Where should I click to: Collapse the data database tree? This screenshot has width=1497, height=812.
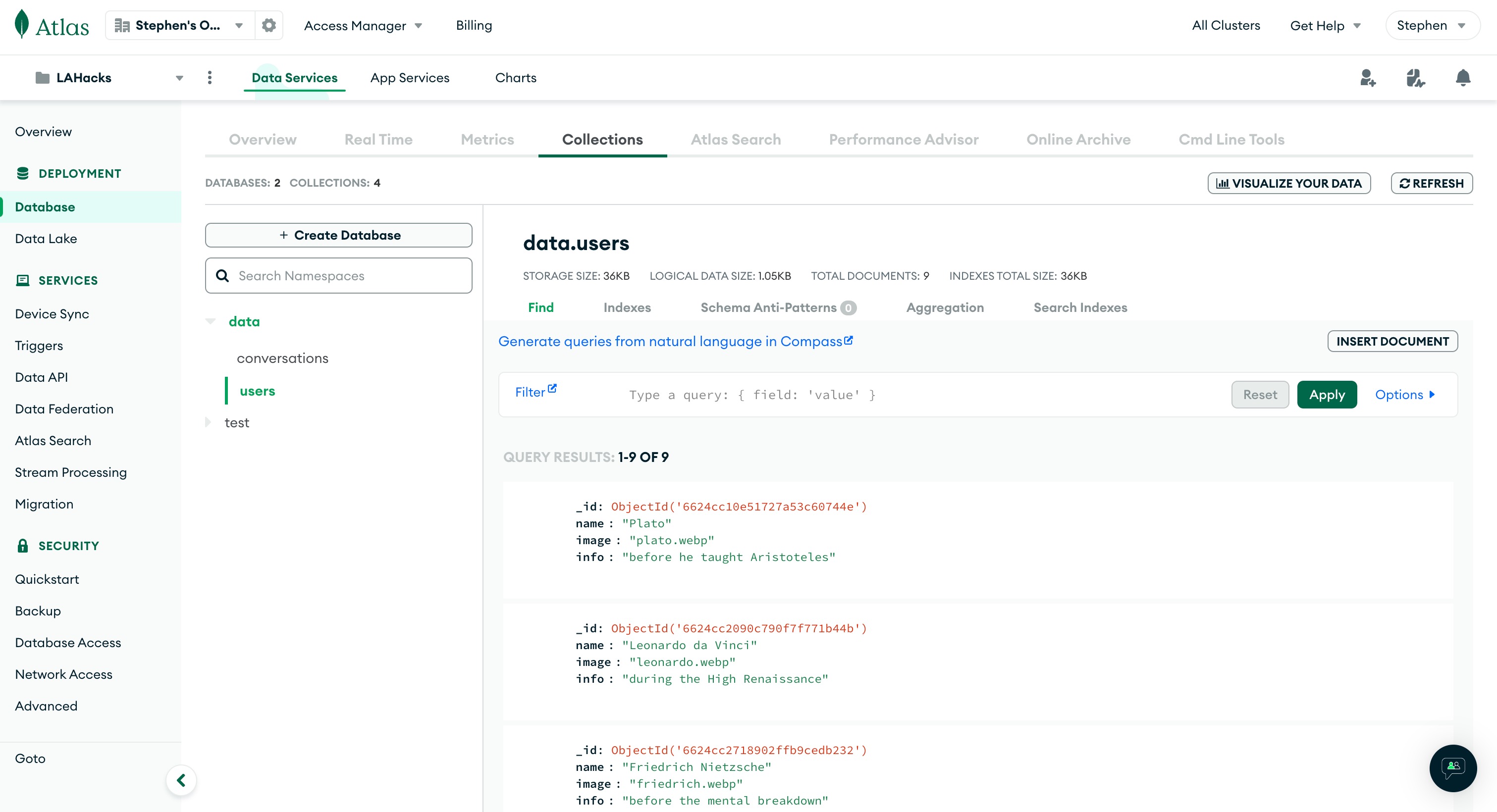coord(211,321)
